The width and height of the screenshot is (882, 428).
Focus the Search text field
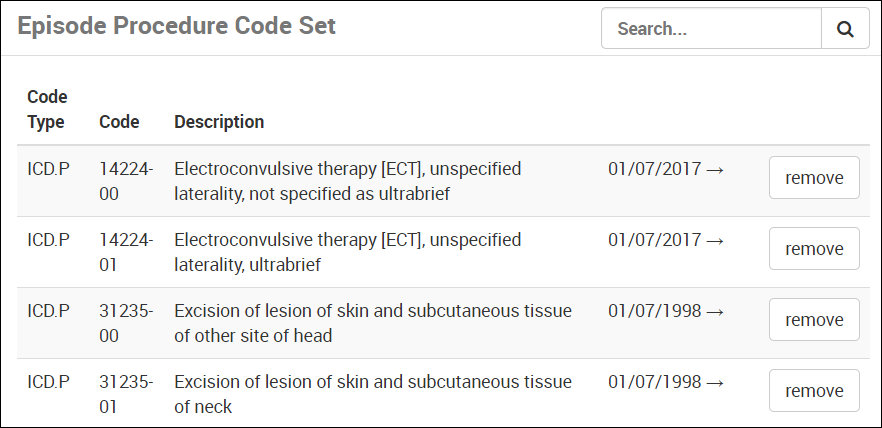(711, 29)
